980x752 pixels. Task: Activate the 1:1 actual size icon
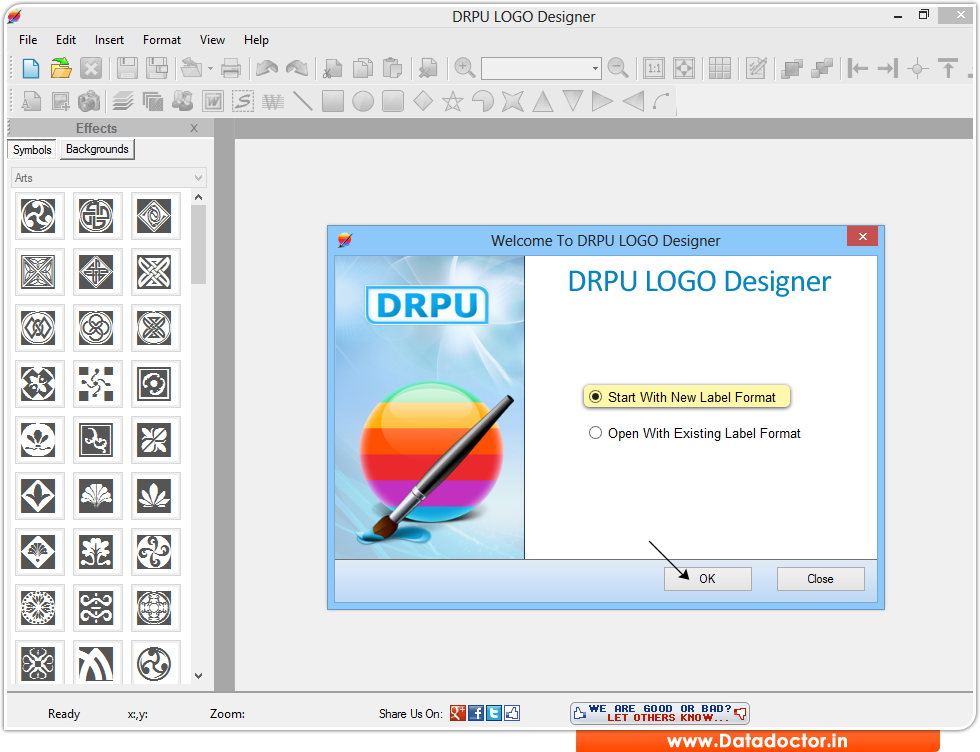(653, 68)
